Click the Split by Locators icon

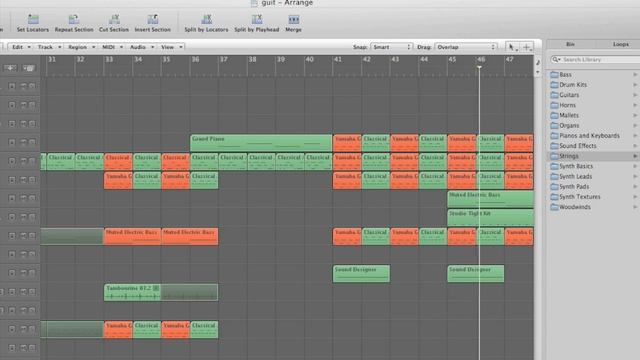(x=207, y=19)
